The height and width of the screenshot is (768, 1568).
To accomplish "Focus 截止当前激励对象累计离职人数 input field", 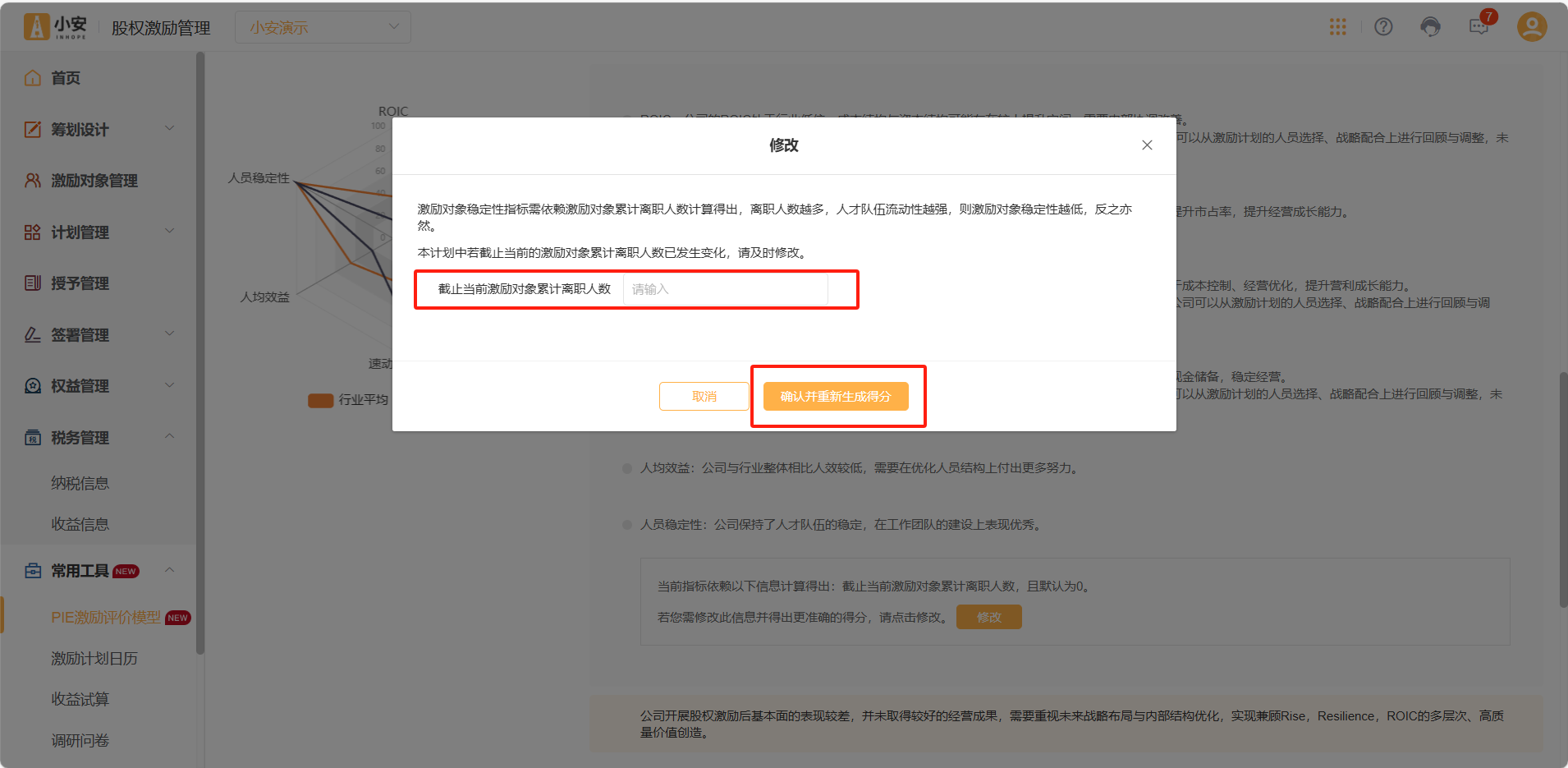I will tap(726, 289).
